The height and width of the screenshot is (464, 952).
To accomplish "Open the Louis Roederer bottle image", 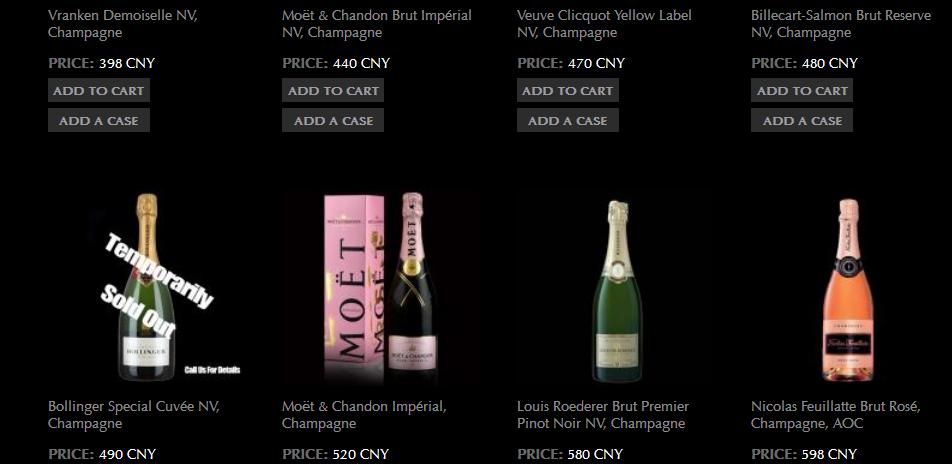I will (617, 290).
